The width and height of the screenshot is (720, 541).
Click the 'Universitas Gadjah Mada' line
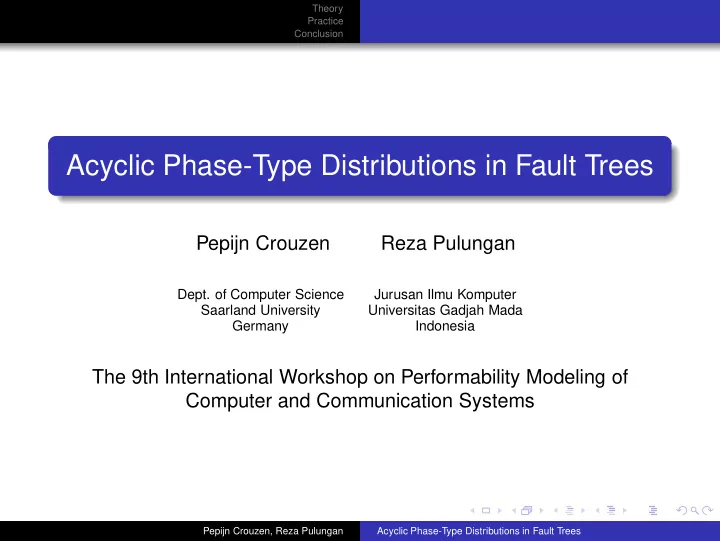(445, 310)
